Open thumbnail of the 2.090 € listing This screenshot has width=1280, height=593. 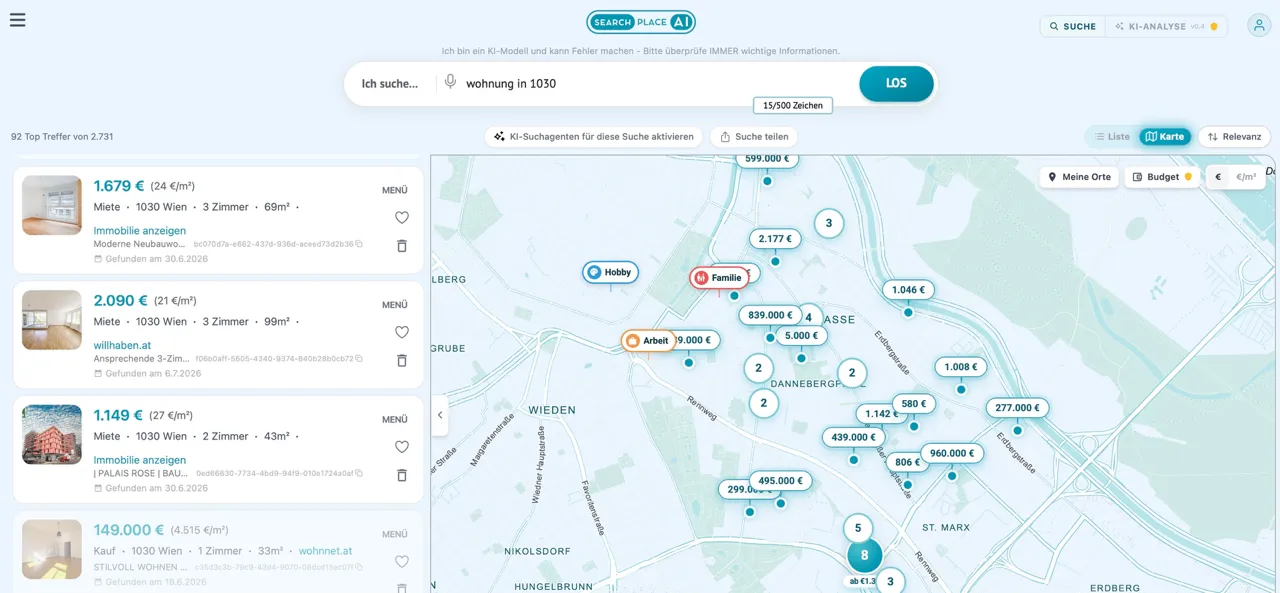pos(52,320)
